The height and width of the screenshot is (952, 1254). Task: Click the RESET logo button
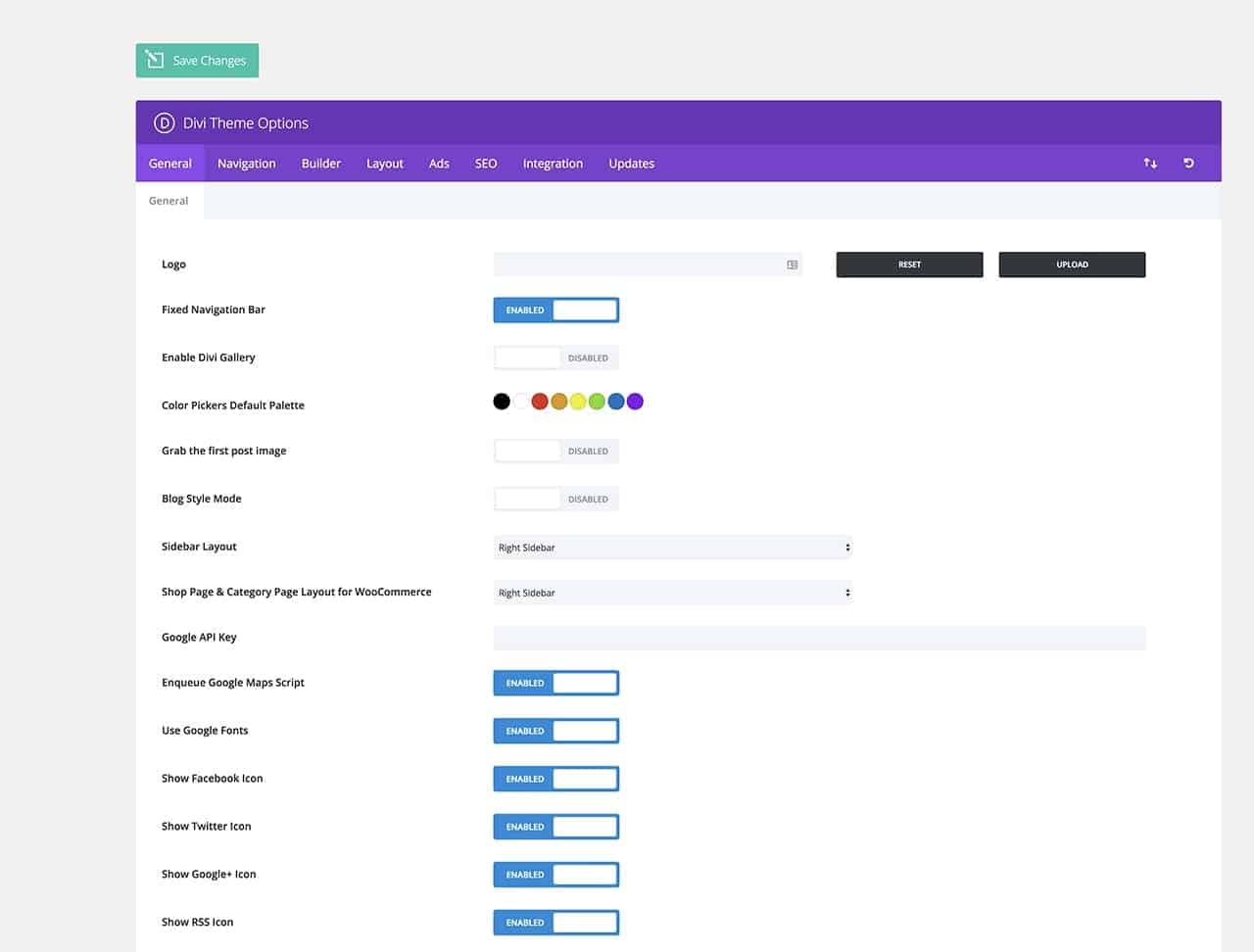coord(909,264)
